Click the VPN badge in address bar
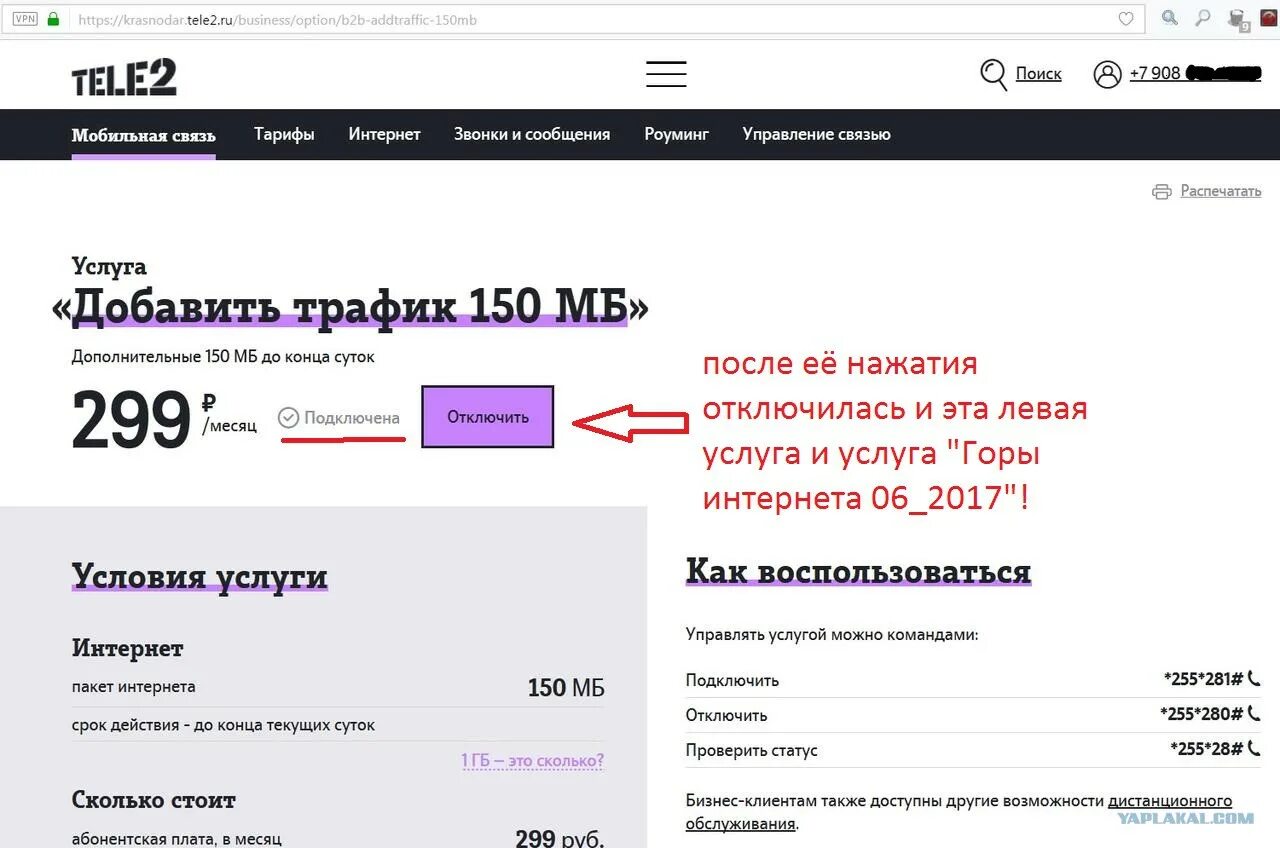 [25, 18]
